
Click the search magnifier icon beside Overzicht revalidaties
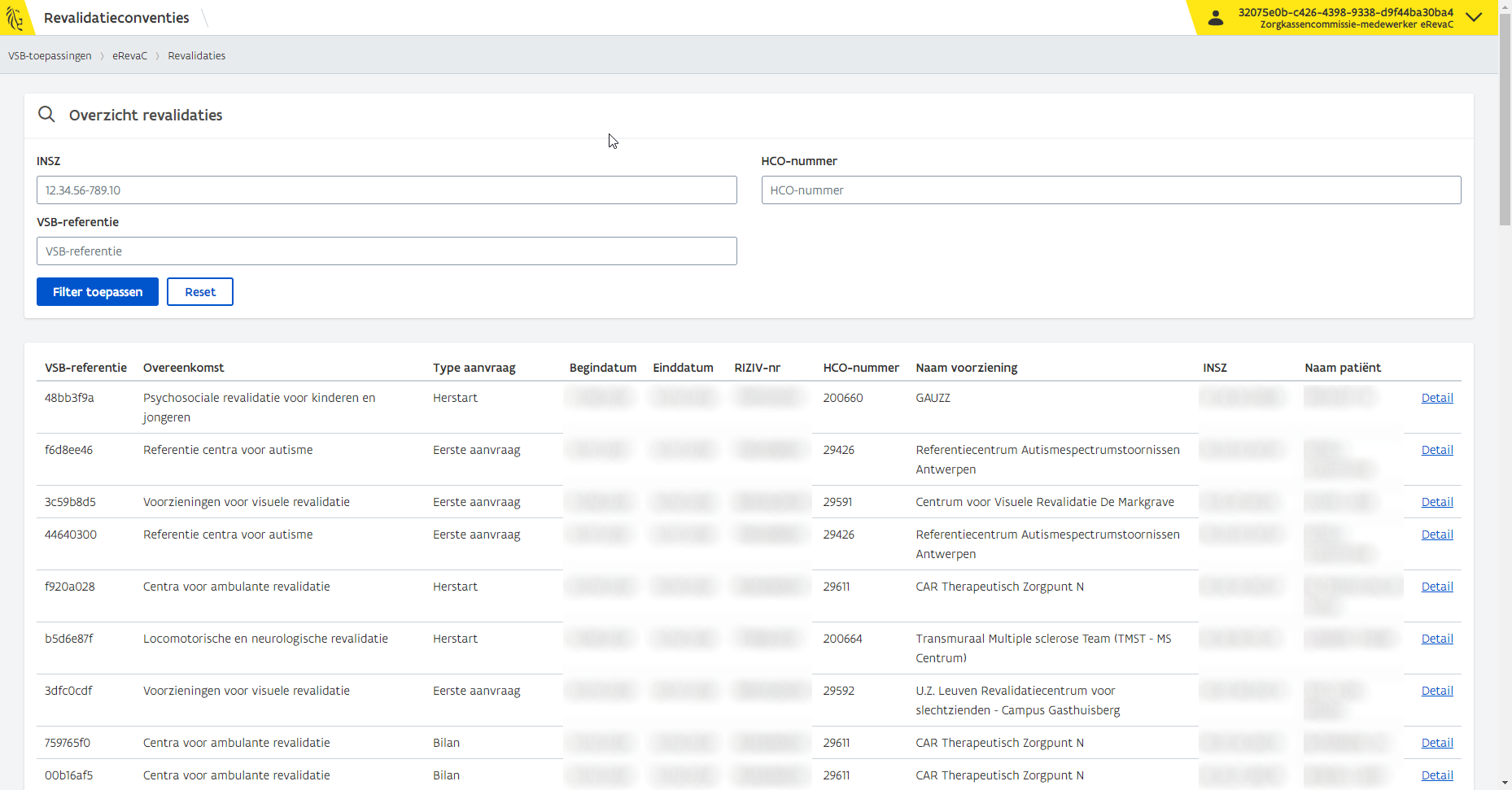click(x=47, y=115)
